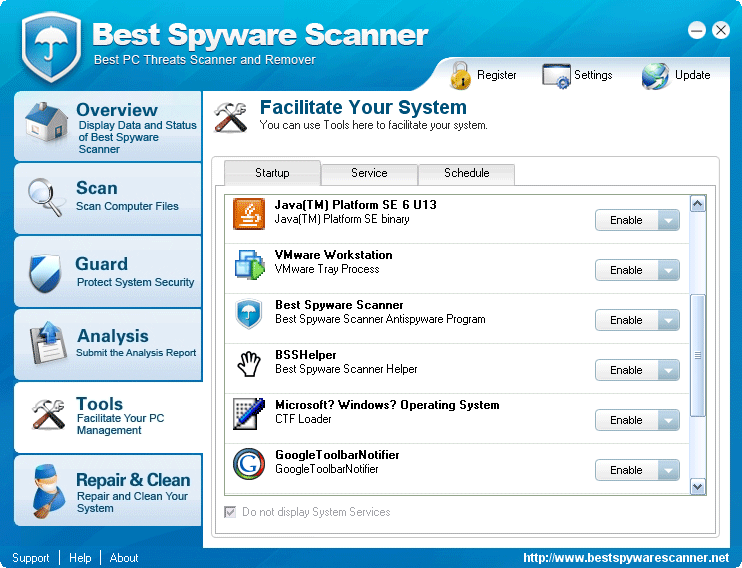Click the Java Platform SE coffee icon
Screen dimensions: 742x568
point(249,214)
